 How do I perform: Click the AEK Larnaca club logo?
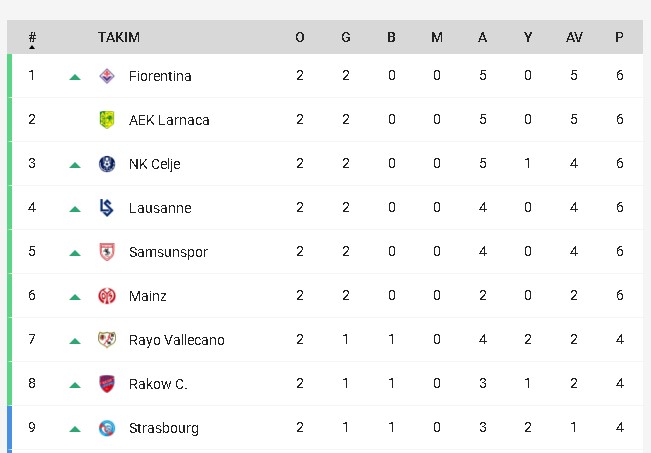point(107,120)
